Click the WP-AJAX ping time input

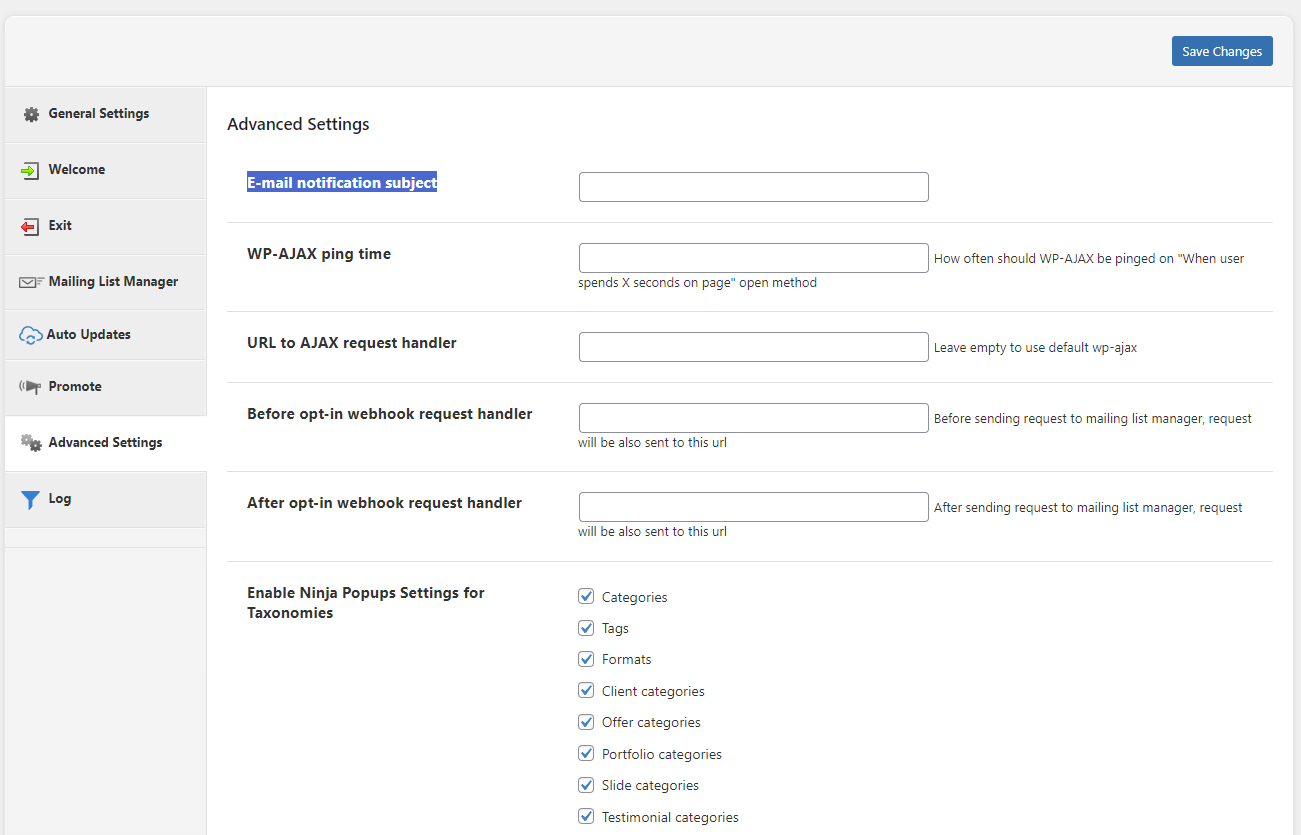pyautogui.click(x=753, y=258)
